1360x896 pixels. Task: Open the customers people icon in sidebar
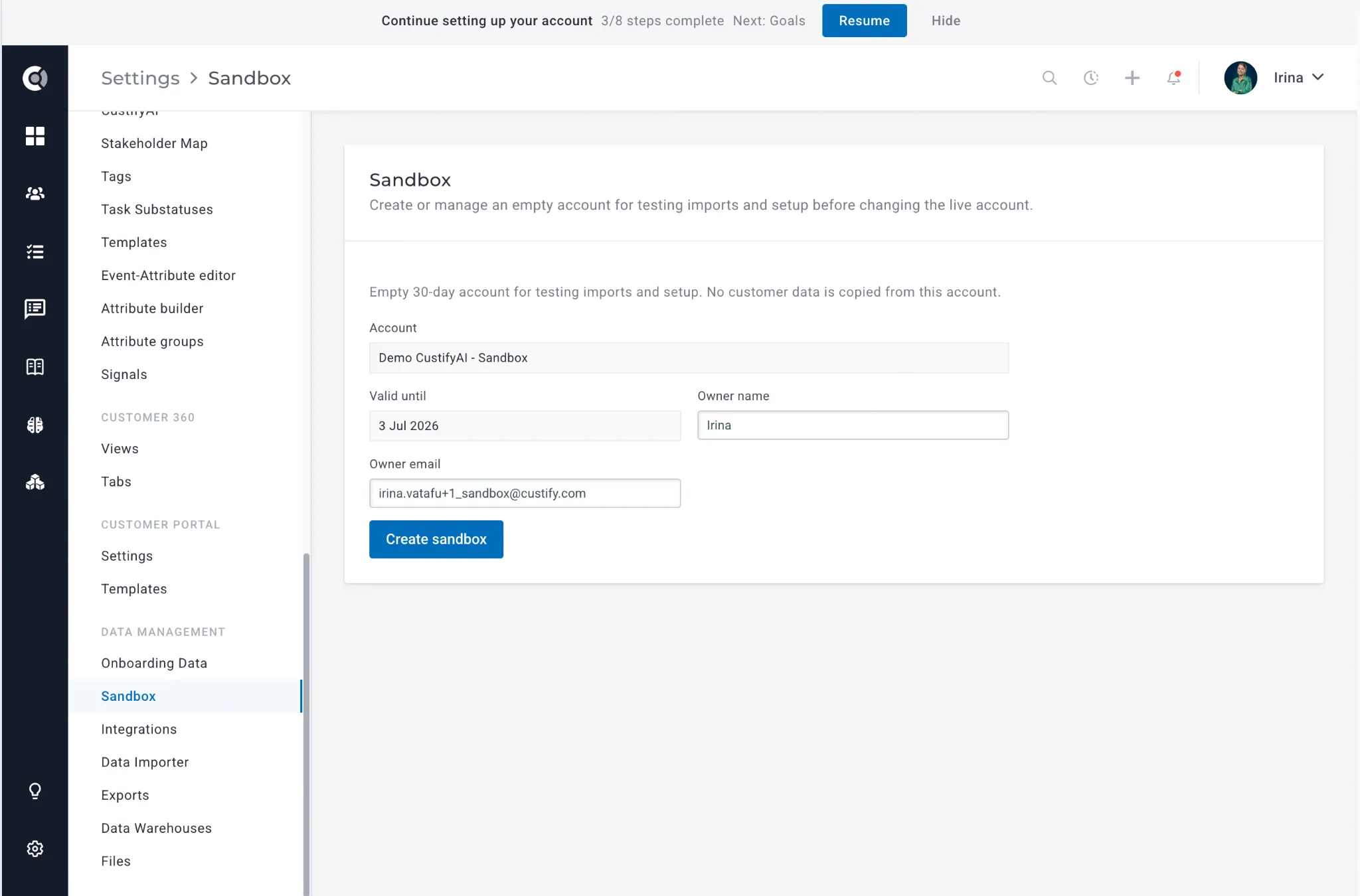click(x=35, y=194)
